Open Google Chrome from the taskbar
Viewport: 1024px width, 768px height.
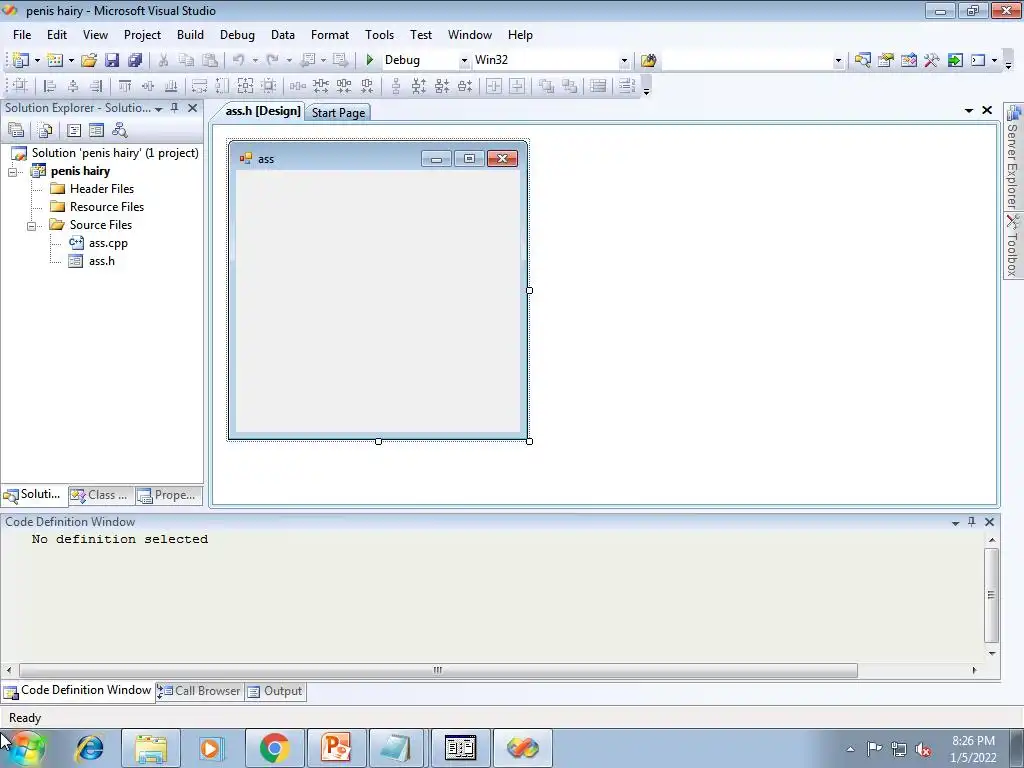(274, 748)
